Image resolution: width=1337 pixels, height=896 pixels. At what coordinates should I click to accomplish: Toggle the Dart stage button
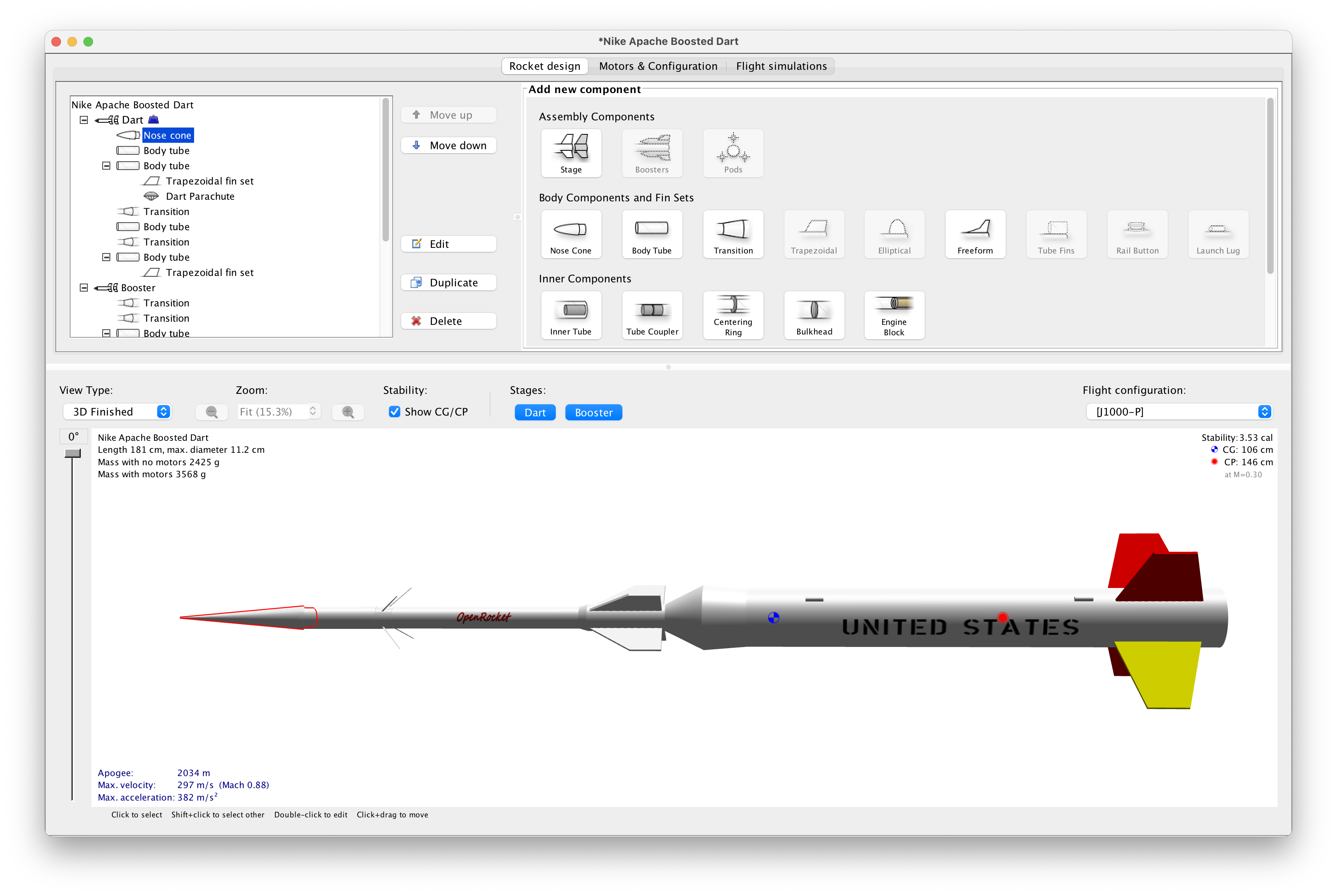pyautogui.click(x=535, y=413)
